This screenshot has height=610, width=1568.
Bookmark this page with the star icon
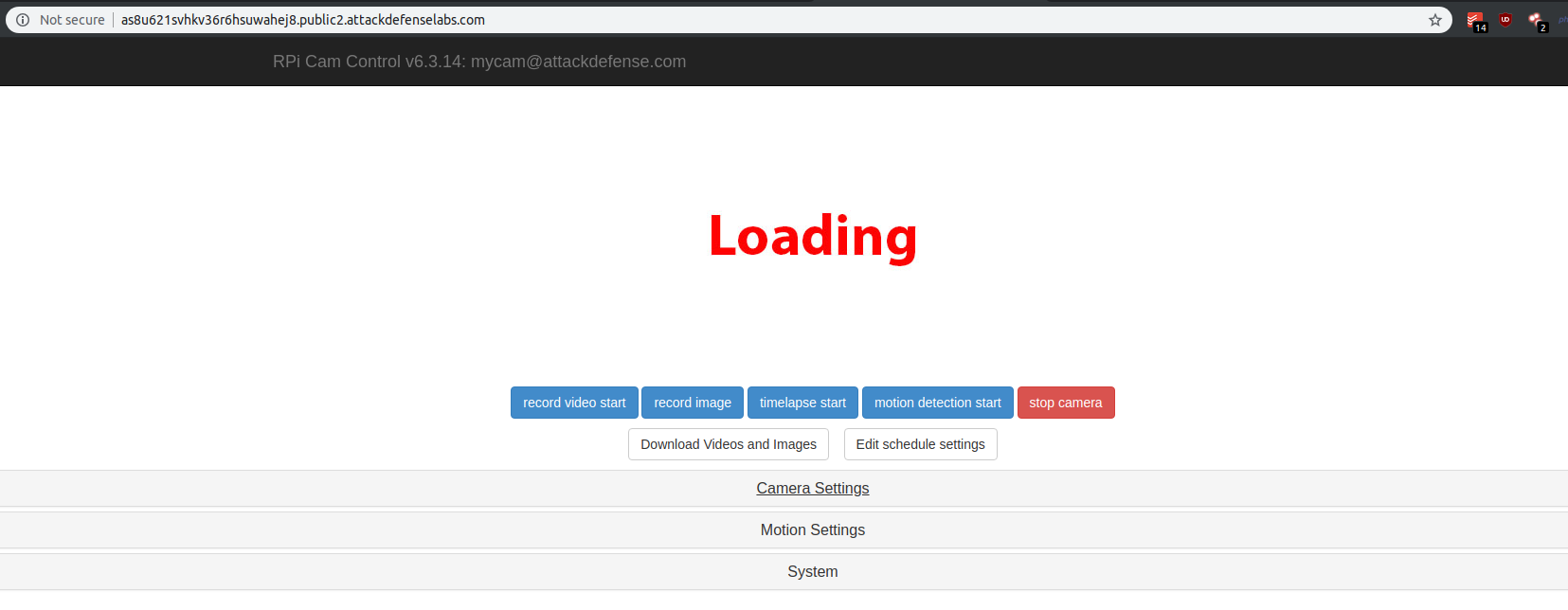coord(1434,20)
